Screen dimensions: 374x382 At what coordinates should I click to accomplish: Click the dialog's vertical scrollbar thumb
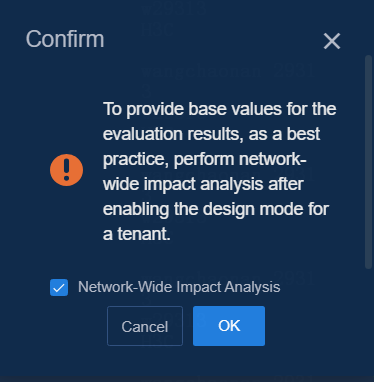pos(368,162)
